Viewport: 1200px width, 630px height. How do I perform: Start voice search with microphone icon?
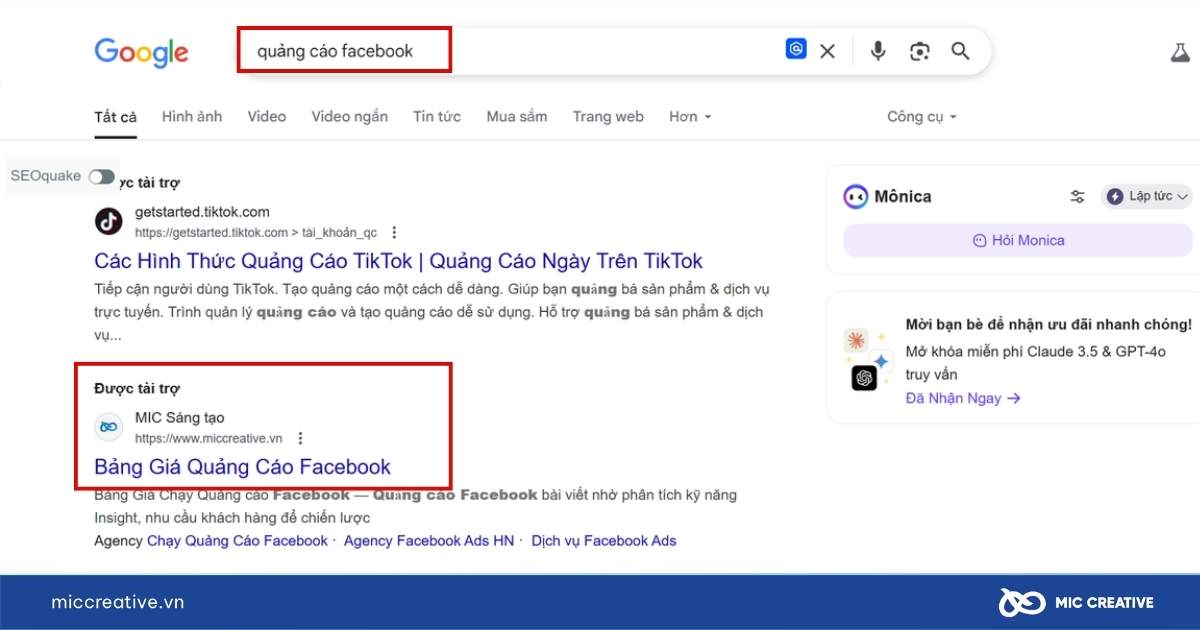tap(878, 51)
